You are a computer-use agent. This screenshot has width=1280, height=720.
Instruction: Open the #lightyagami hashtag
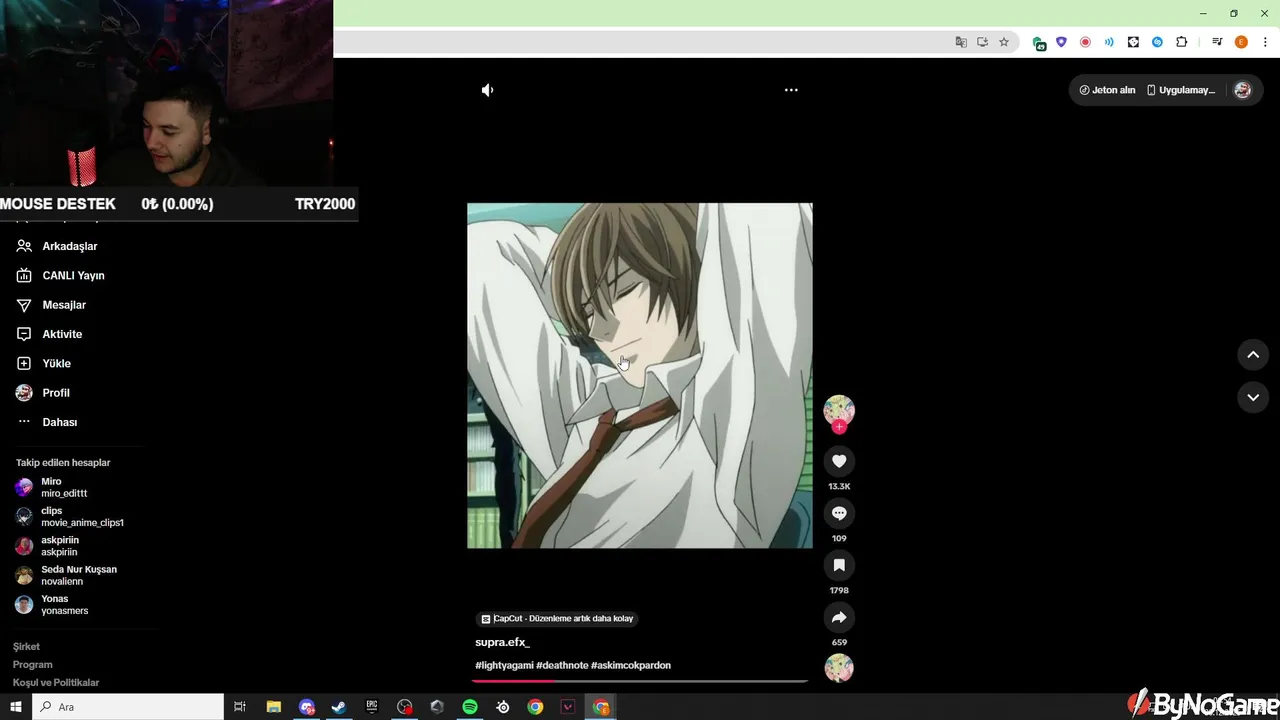504,665
